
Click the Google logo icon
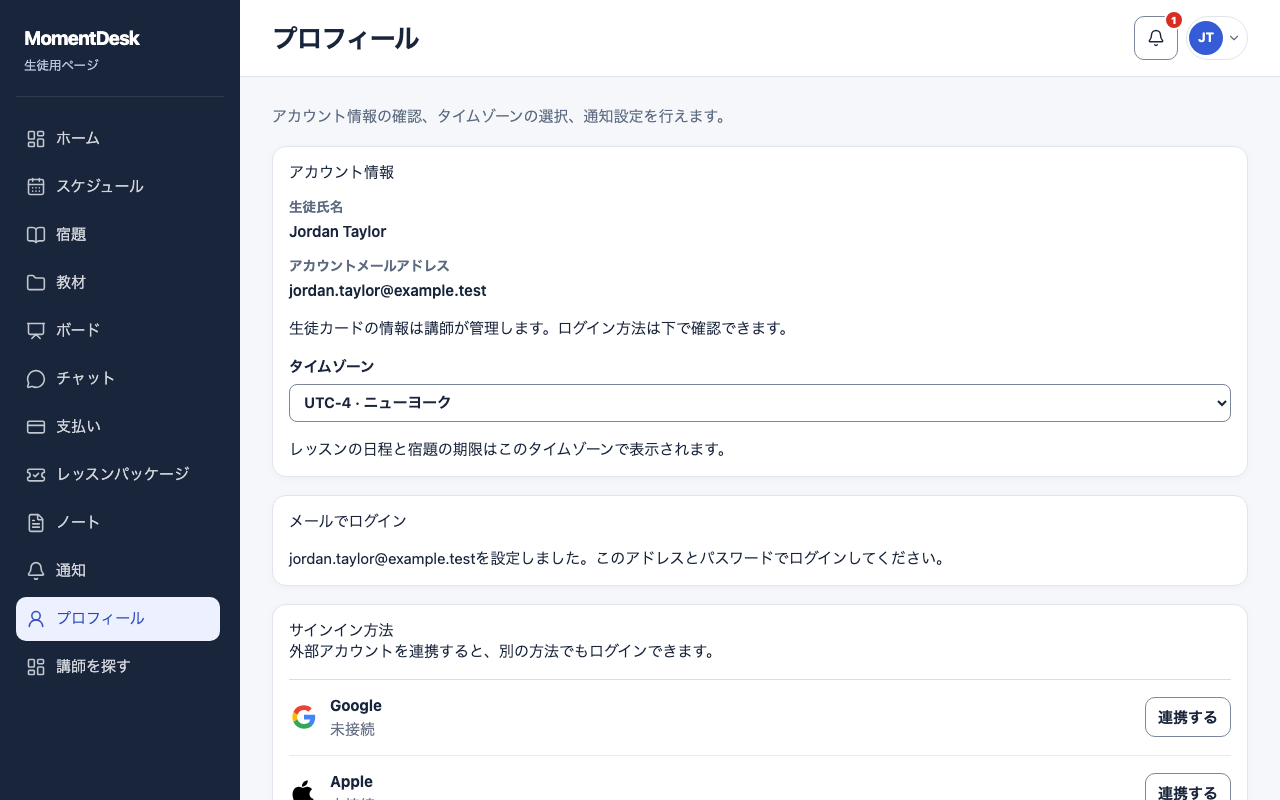click(304, 717)
